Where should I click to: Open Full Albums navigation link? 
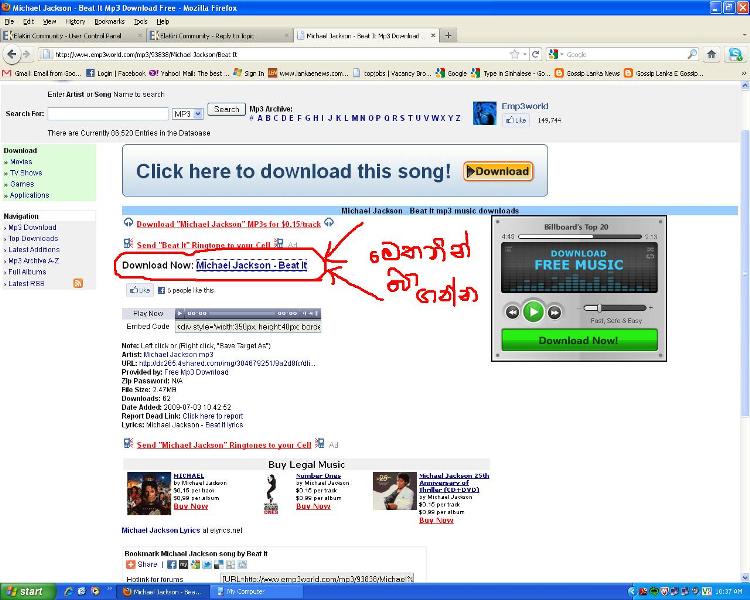27,272
